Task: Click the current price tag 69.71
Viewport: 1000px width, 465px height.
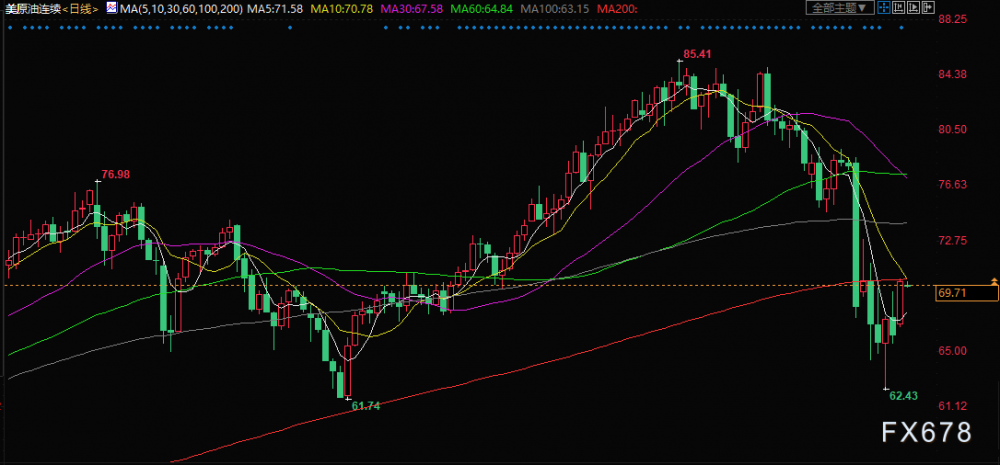Action: point(966,293)
